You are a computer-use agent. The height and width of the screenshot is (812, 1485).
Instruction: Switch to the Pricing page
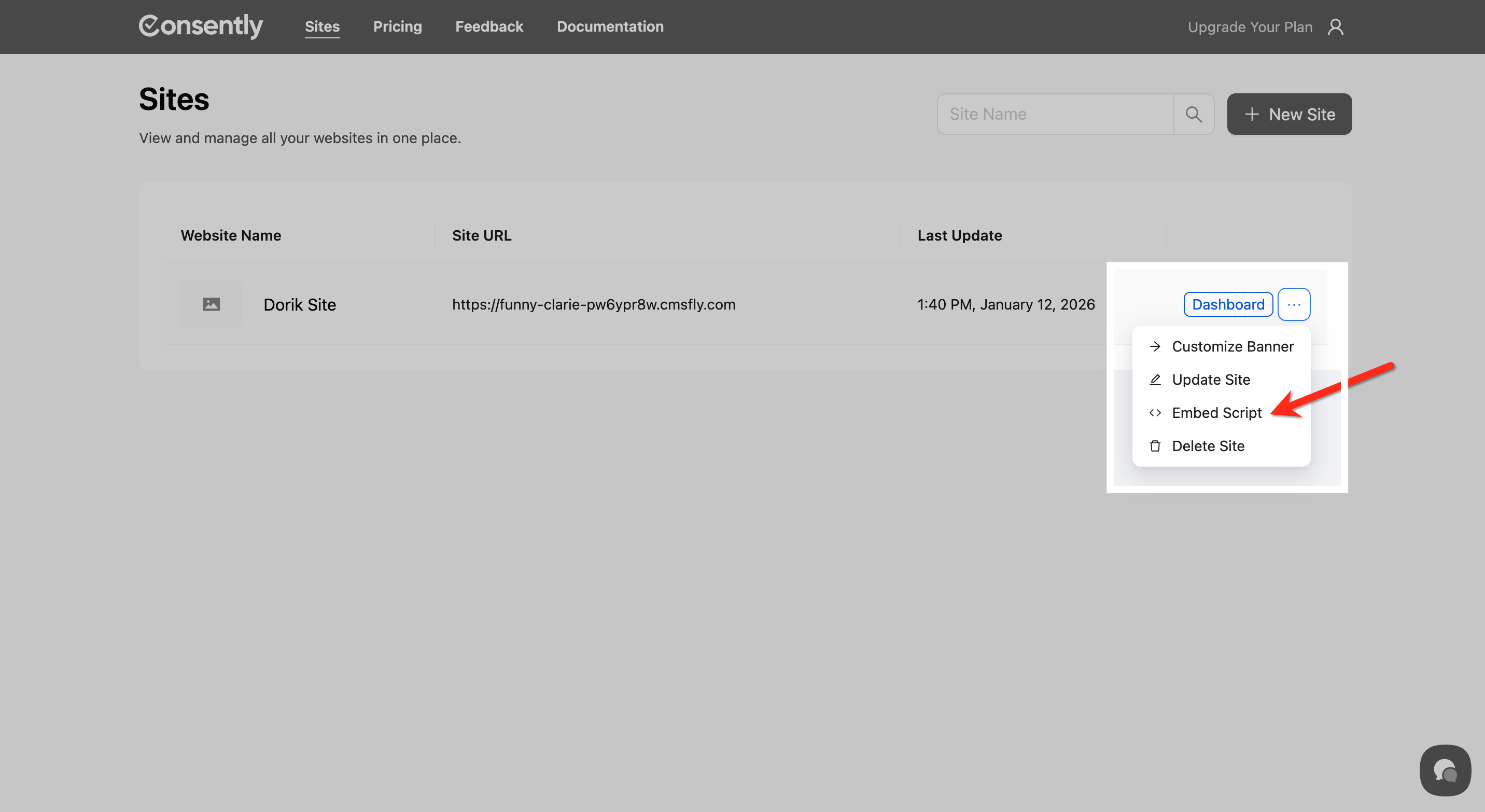pyautogui.click(x=397, y=26)
